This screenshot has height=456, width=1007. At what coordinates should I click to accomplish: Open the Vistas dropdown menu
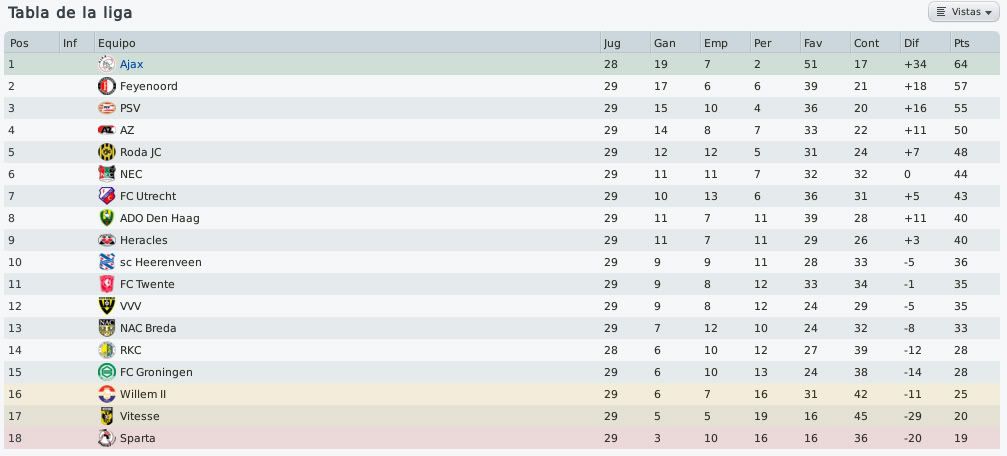963,12
